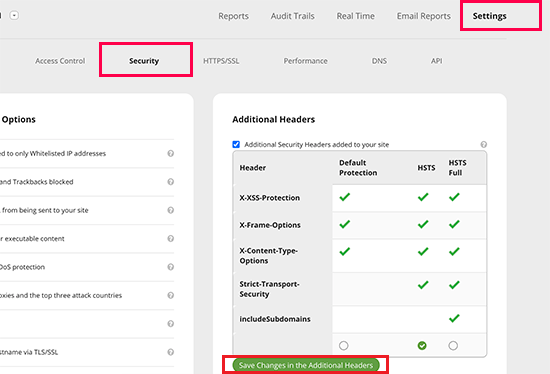550x374 pixels.
Task: Click the X-Frame-Options header row label
Action: pos(270,225)
